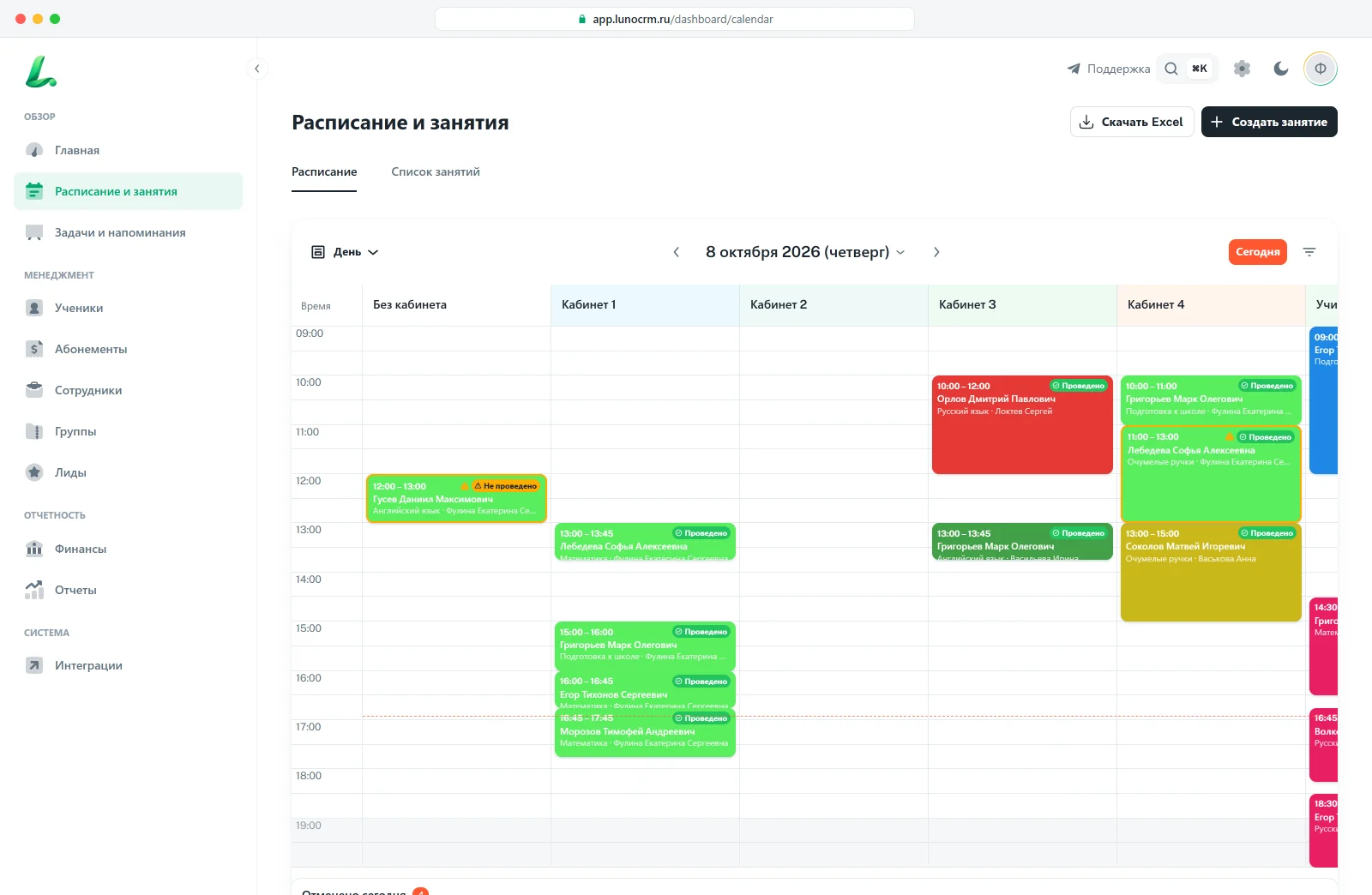Open the date picker for 8 октября 2026
This screenshot has width=1372, height=895.
click(x=805, y=252)
